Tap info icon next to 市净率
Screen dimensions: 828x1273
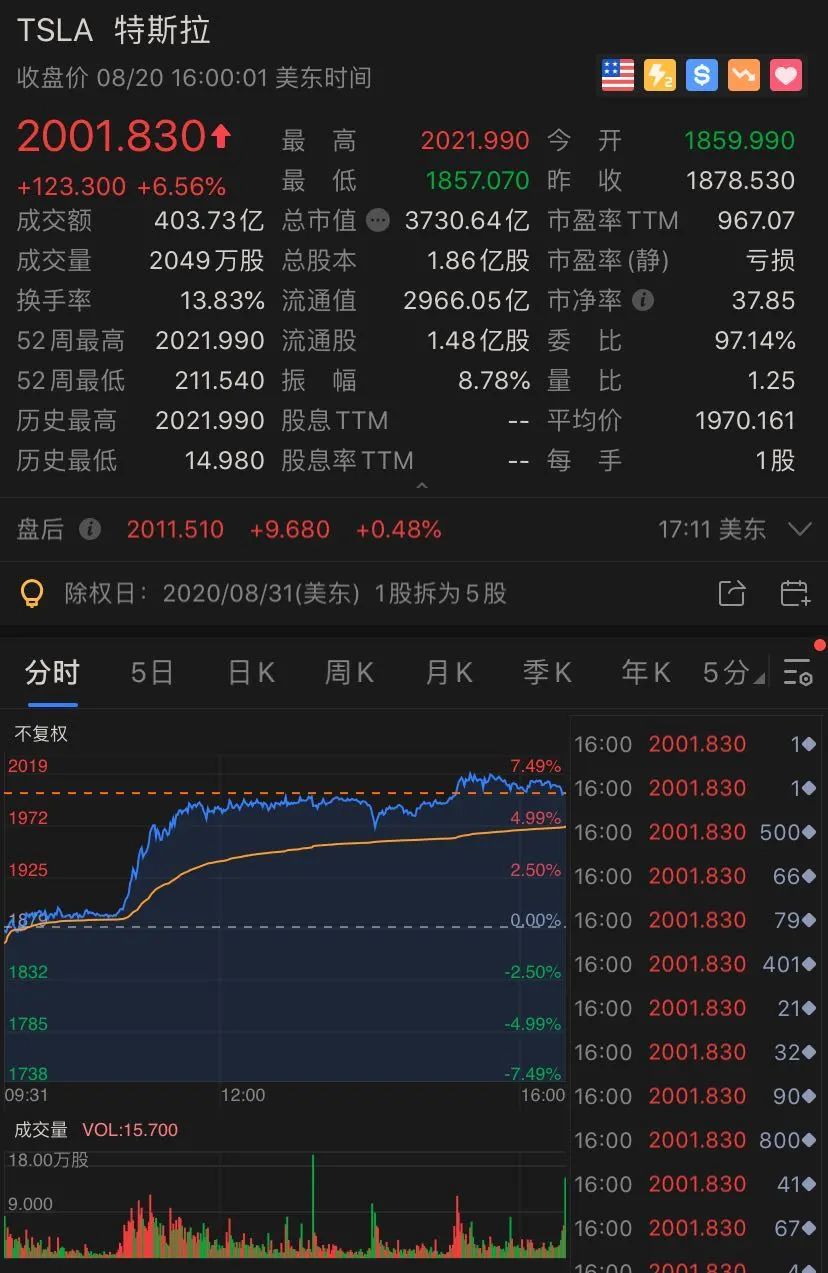(x=644, y=300)
